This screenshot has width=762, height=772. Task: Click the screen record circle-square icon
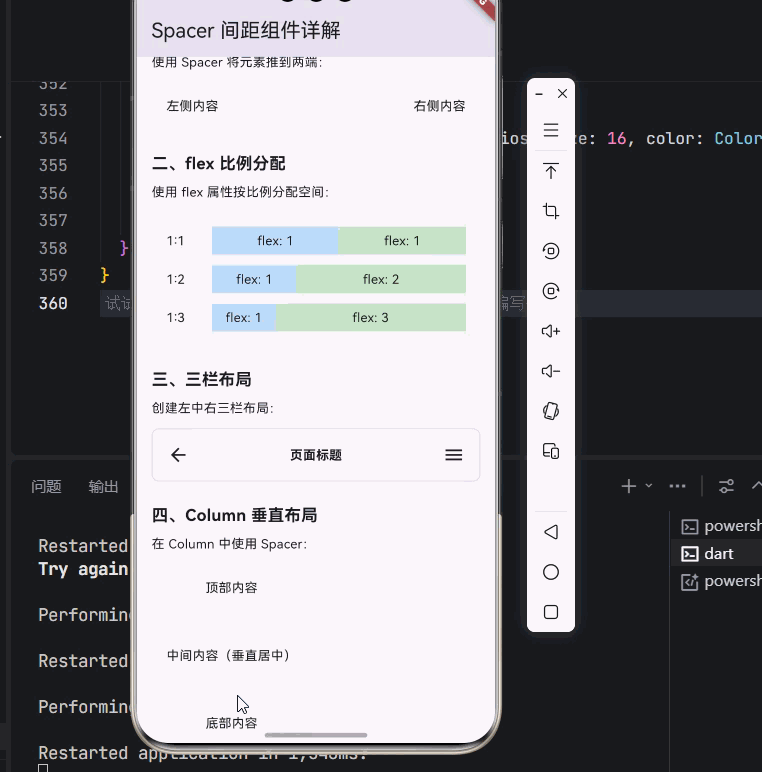point(551,251)
